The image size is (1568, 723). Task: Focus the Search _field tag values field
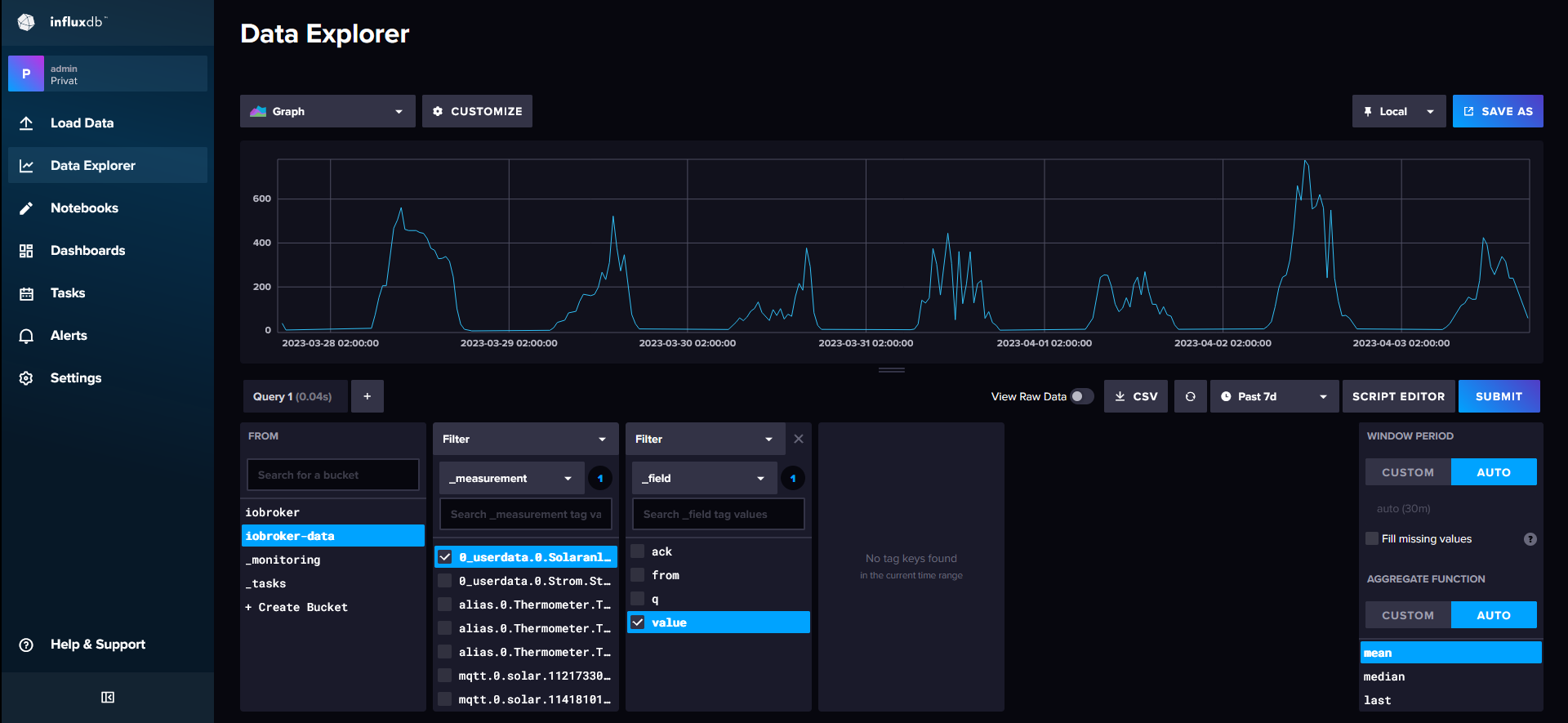[719, 514]
